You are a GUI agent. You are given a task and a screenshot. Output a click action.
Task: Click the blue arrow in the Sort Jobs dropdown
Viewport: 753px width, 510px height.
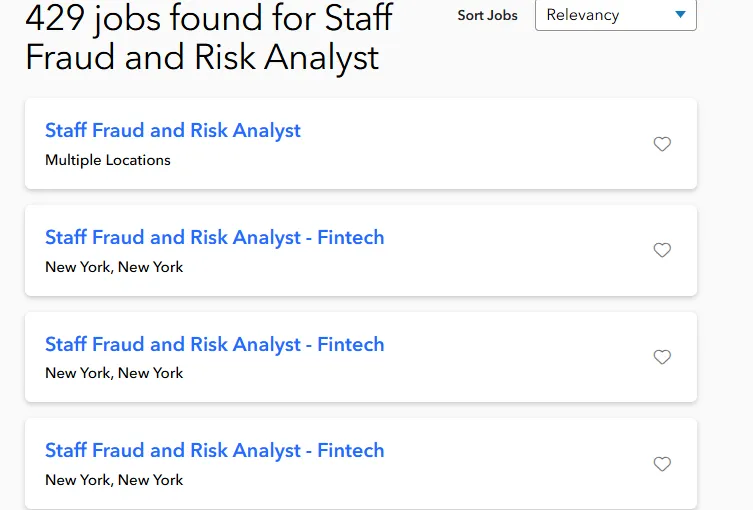pos(681,15)
